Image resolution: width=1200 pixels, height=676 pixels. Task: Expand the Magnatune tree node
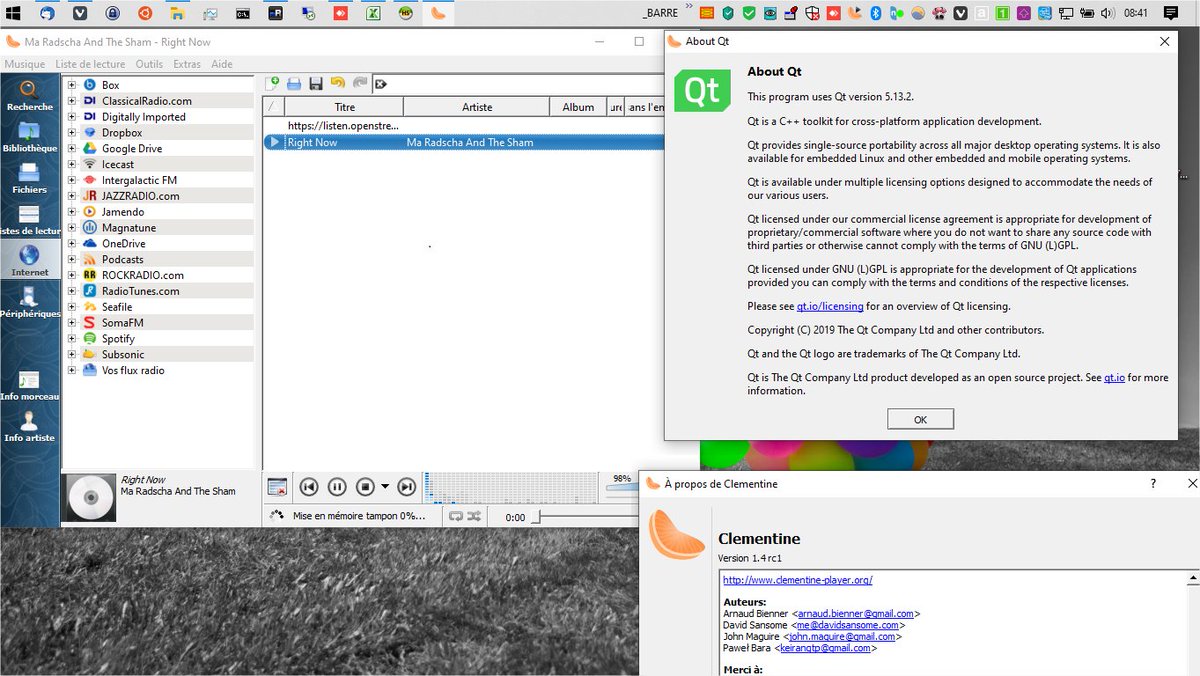(72, 228)
